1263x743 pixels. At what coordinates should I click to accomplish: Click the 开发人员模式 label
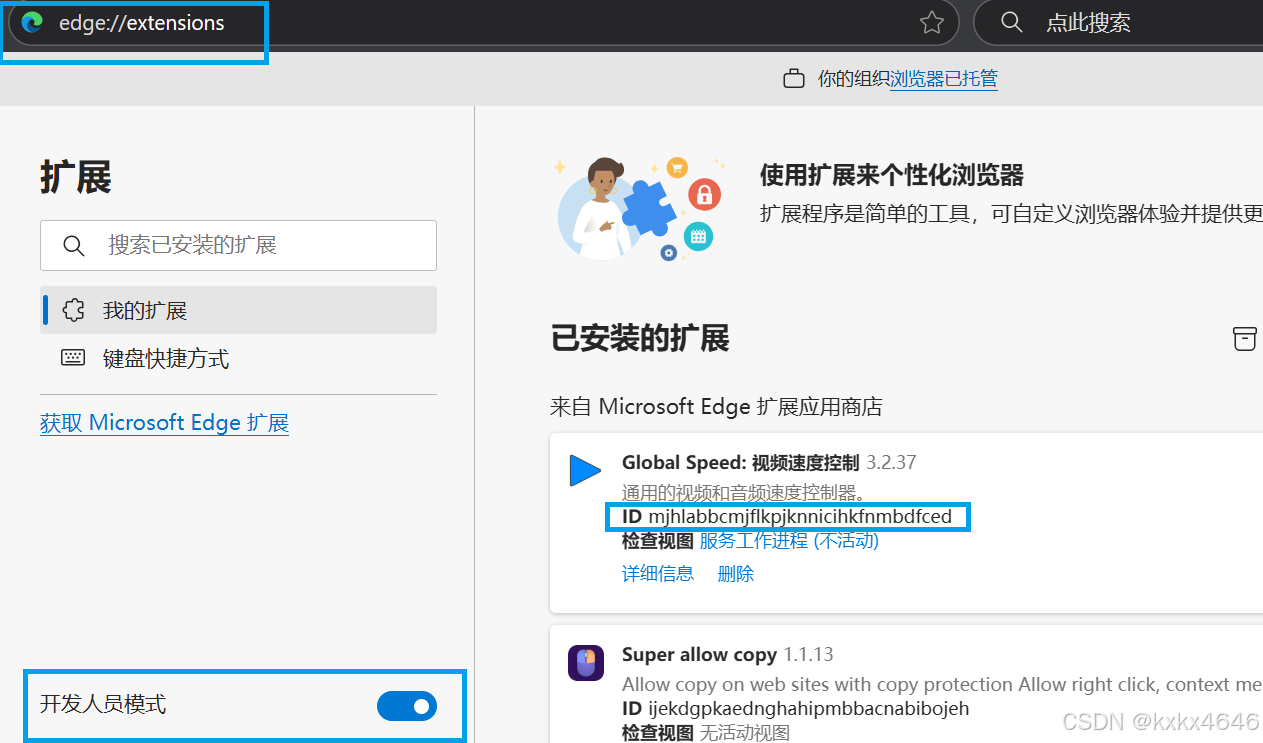[103, 705]
